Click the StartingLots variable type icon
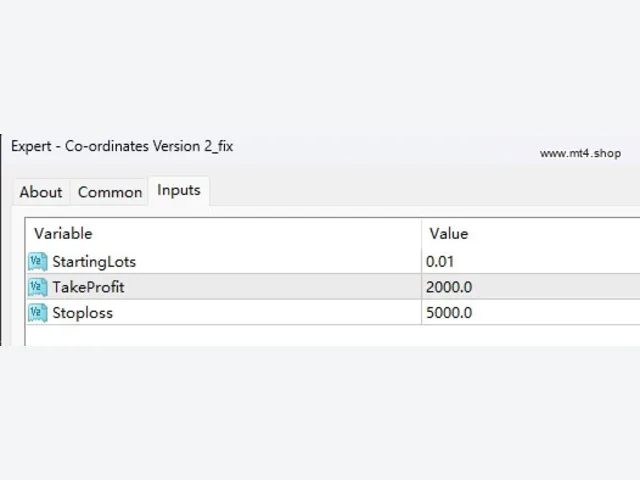The width and height of the screenshot is (640, 480). [38, 262]
